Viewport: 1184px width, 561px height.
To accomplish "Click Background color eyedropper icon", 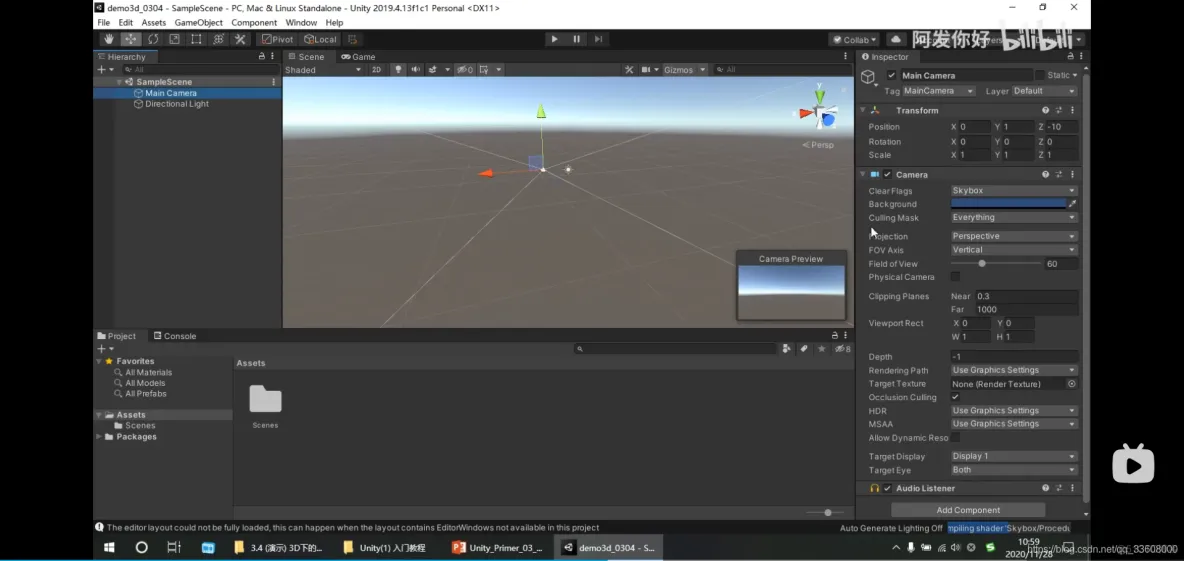I will (x=1072, y=204).
